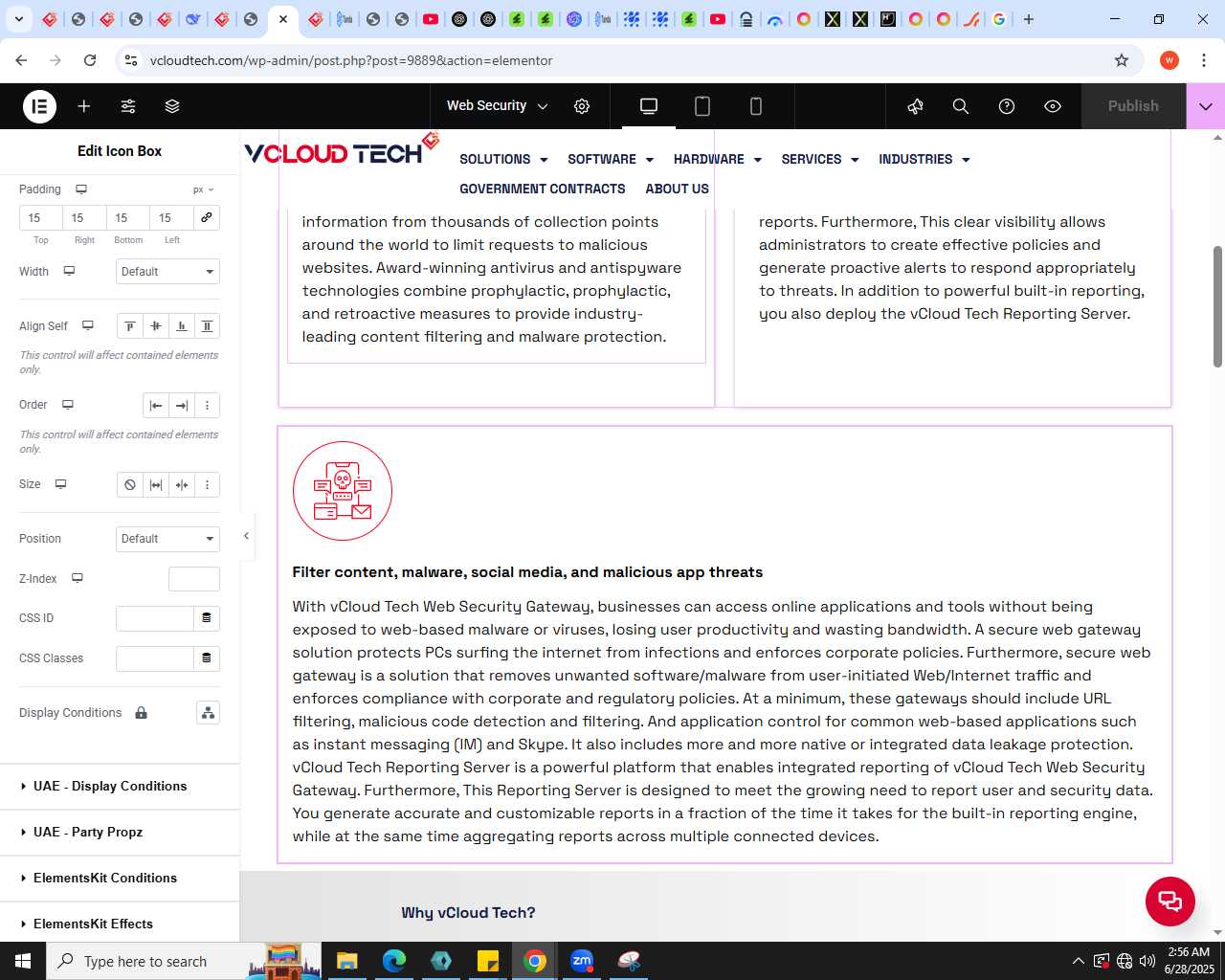Collapse the editor panel arrow
This screenshot has height=980, width=1225.
[x=246, y=536]
